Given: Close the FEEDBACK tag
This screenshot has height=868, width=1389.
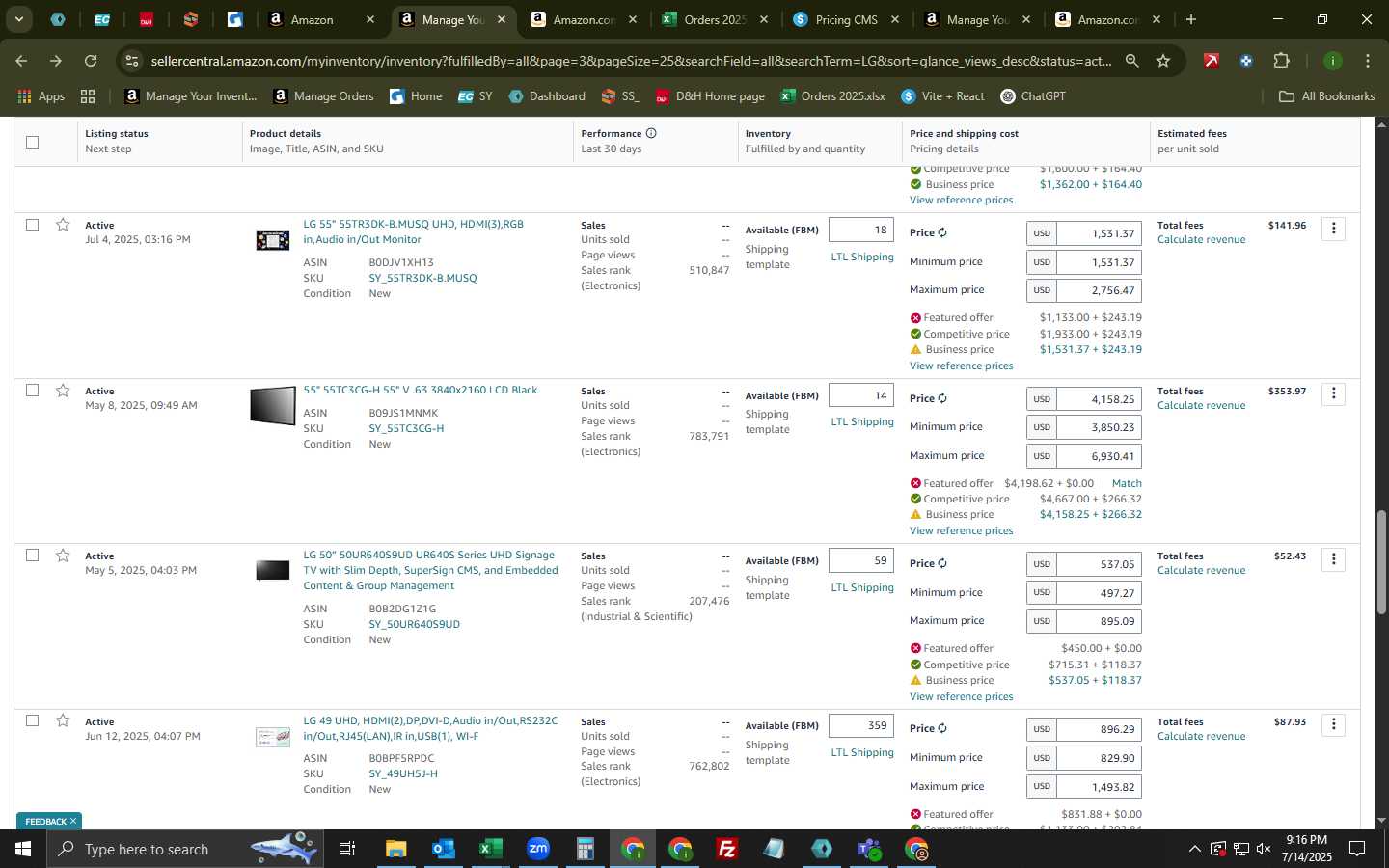Looking at the screenshot, I should coord(72,821).
